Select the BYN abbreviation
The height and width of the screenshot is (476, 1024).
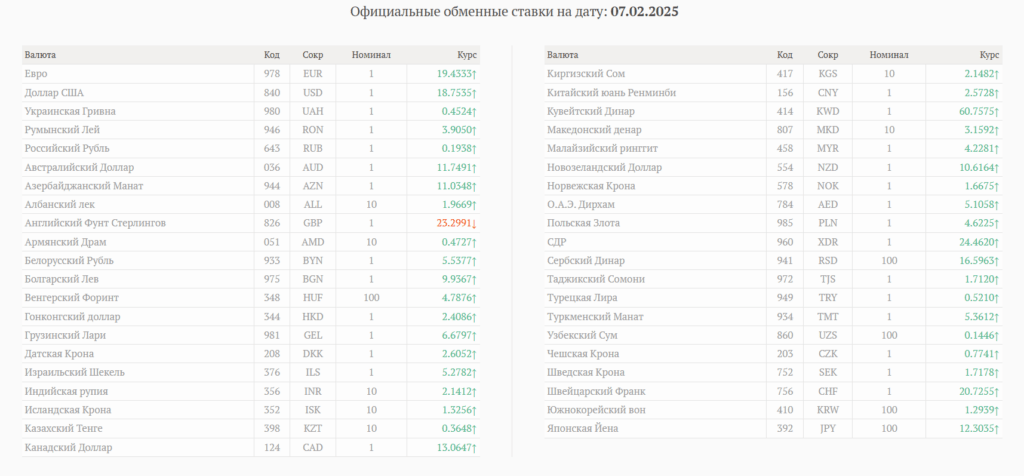click(x=313, y=261)
